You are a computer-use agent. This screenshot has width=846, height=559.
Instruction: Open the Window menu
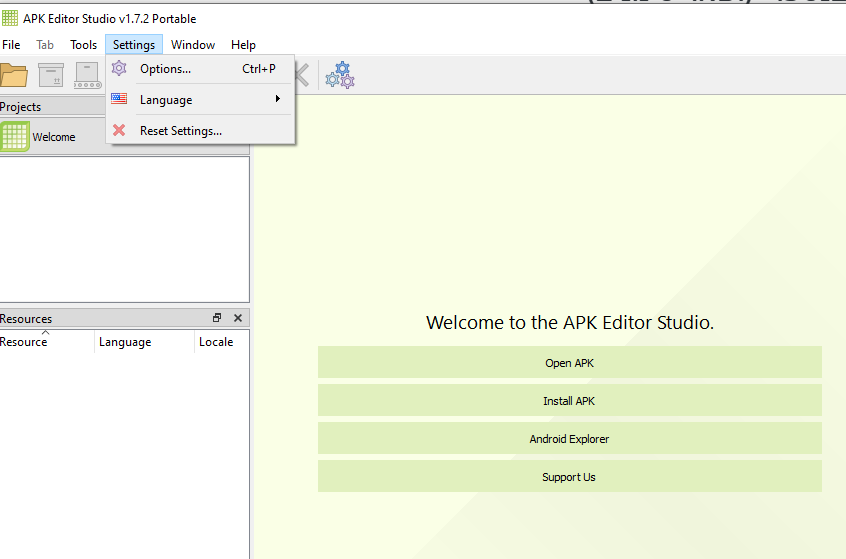(193, 45)
